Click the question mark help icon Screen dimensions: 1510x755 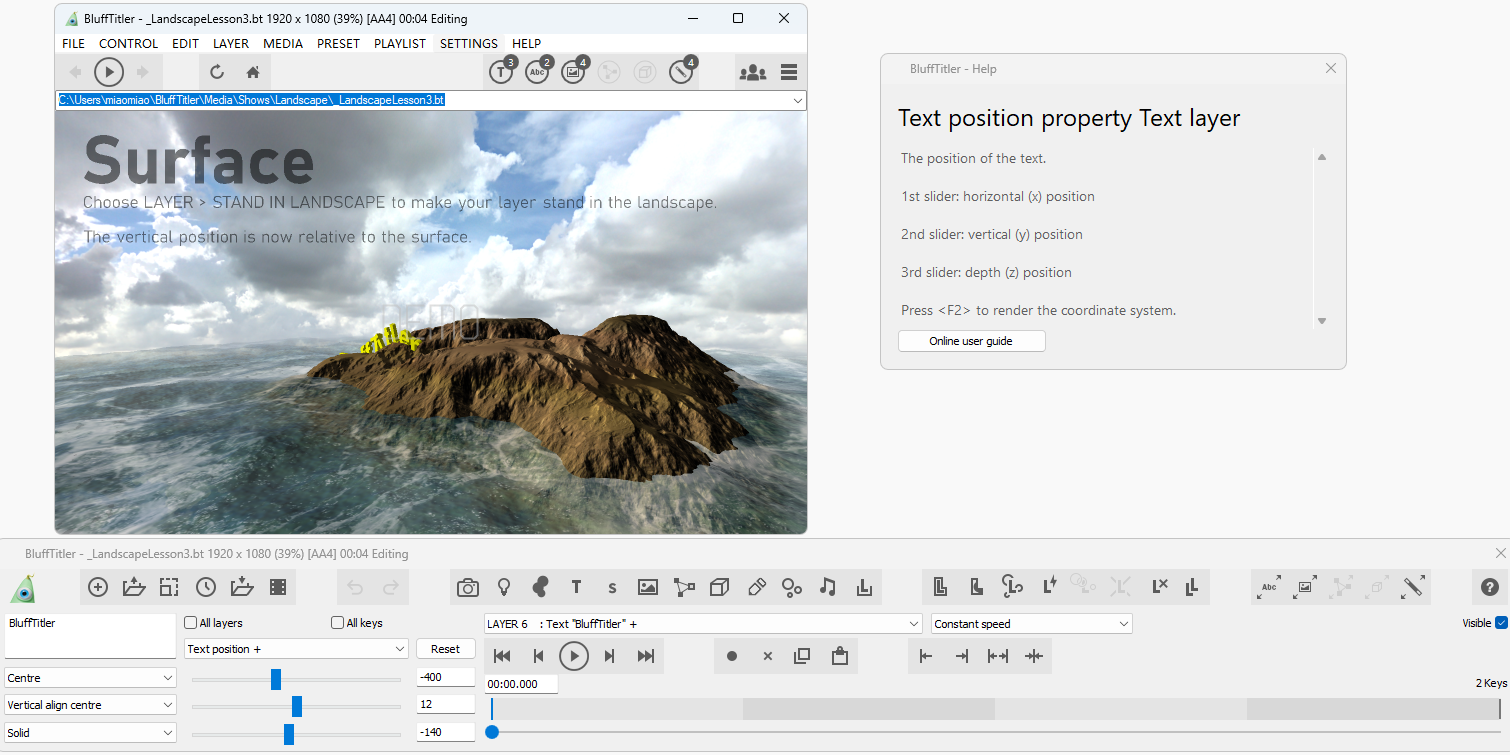(1489, 588)
